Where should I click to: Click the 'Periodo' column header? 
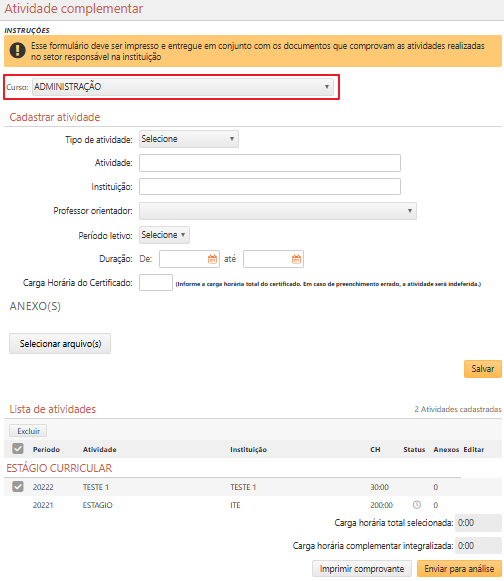tap(46, 449)
